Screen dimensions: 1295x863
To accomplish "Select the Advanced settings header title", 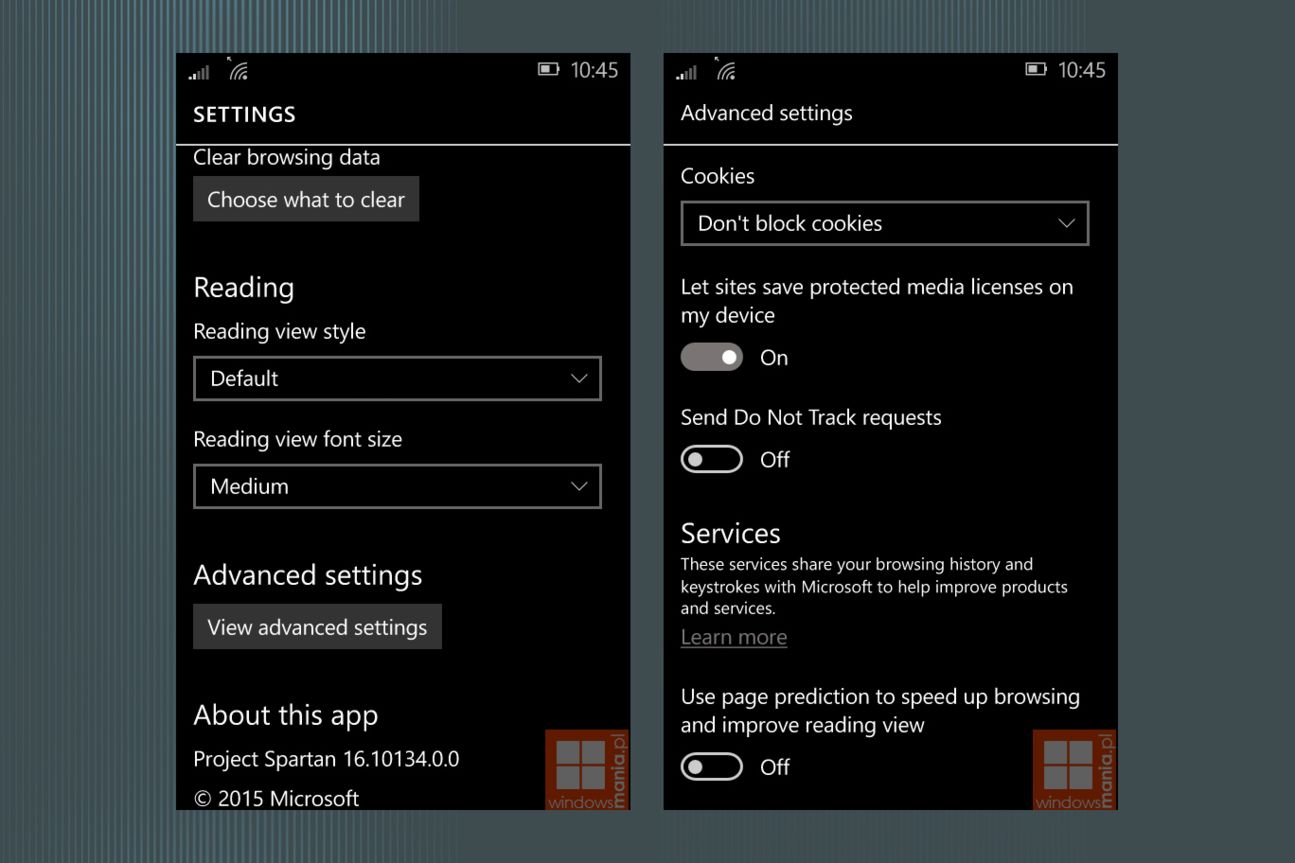I will pos(766,113).
